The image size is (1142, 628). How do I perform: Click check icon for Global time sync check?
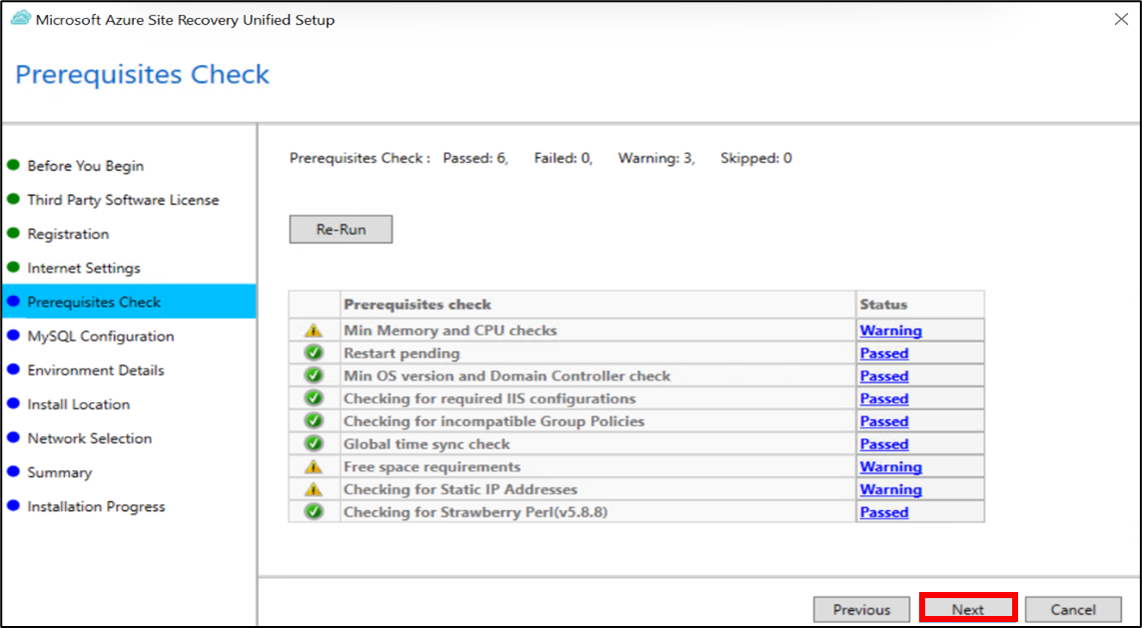pos(314,444)
